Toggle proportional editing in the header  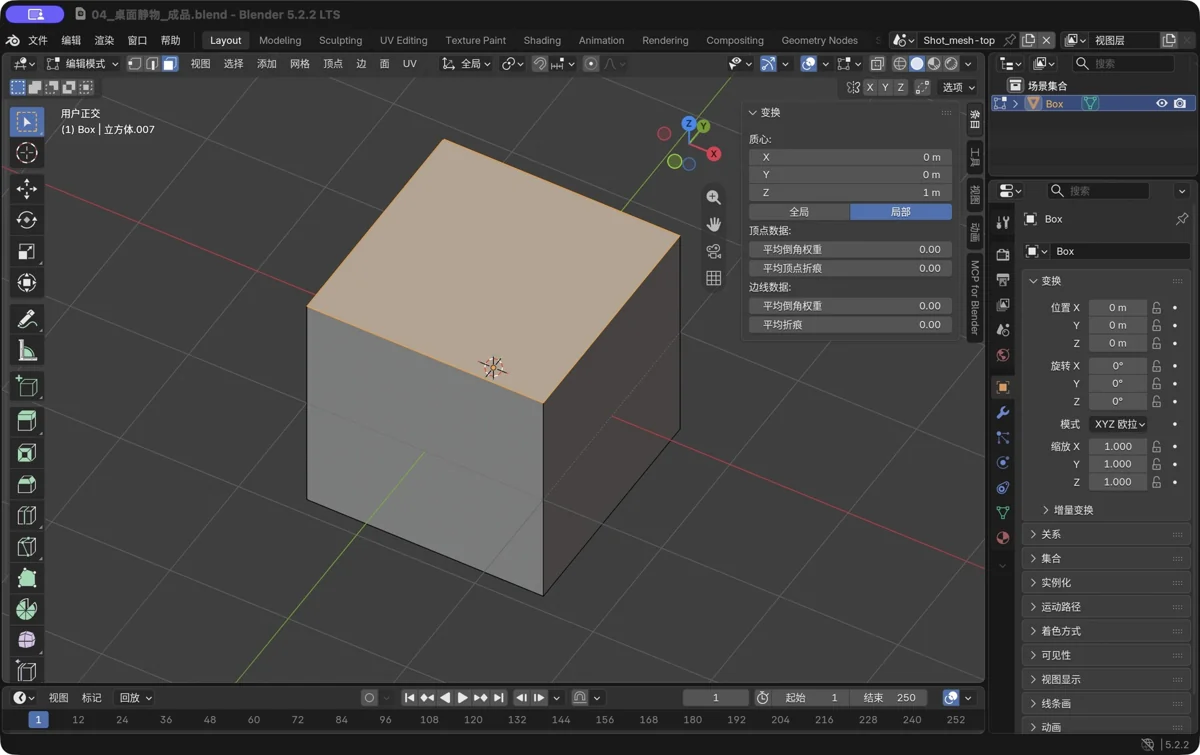(591, 64)
